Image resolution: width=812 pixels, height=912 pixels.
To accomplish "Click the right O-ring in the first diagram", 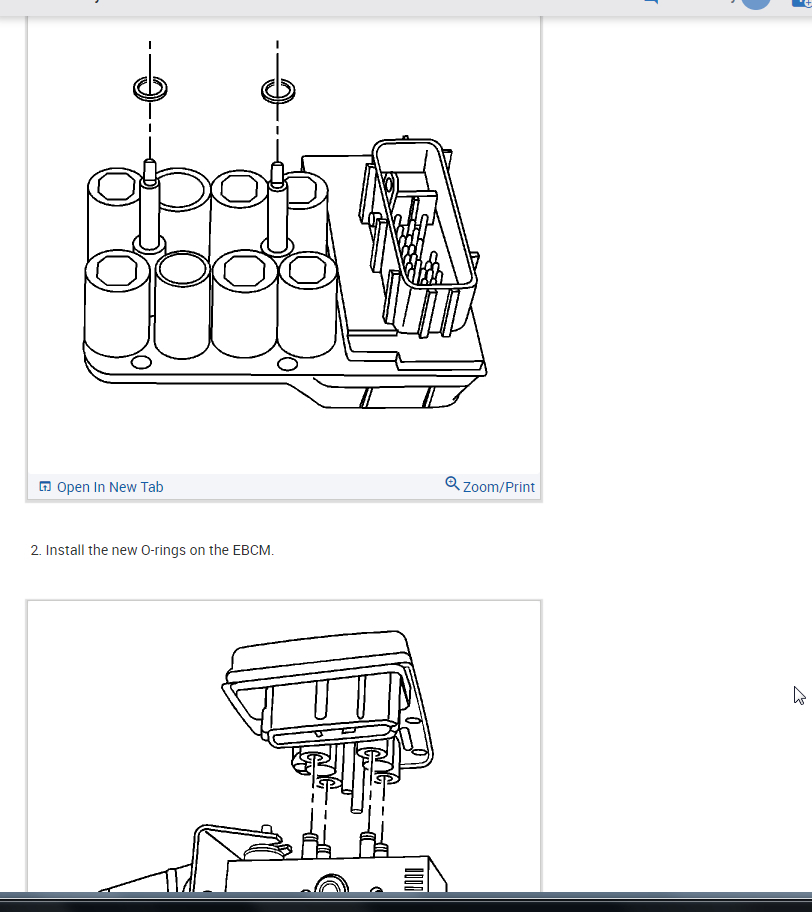I will 278,91.
